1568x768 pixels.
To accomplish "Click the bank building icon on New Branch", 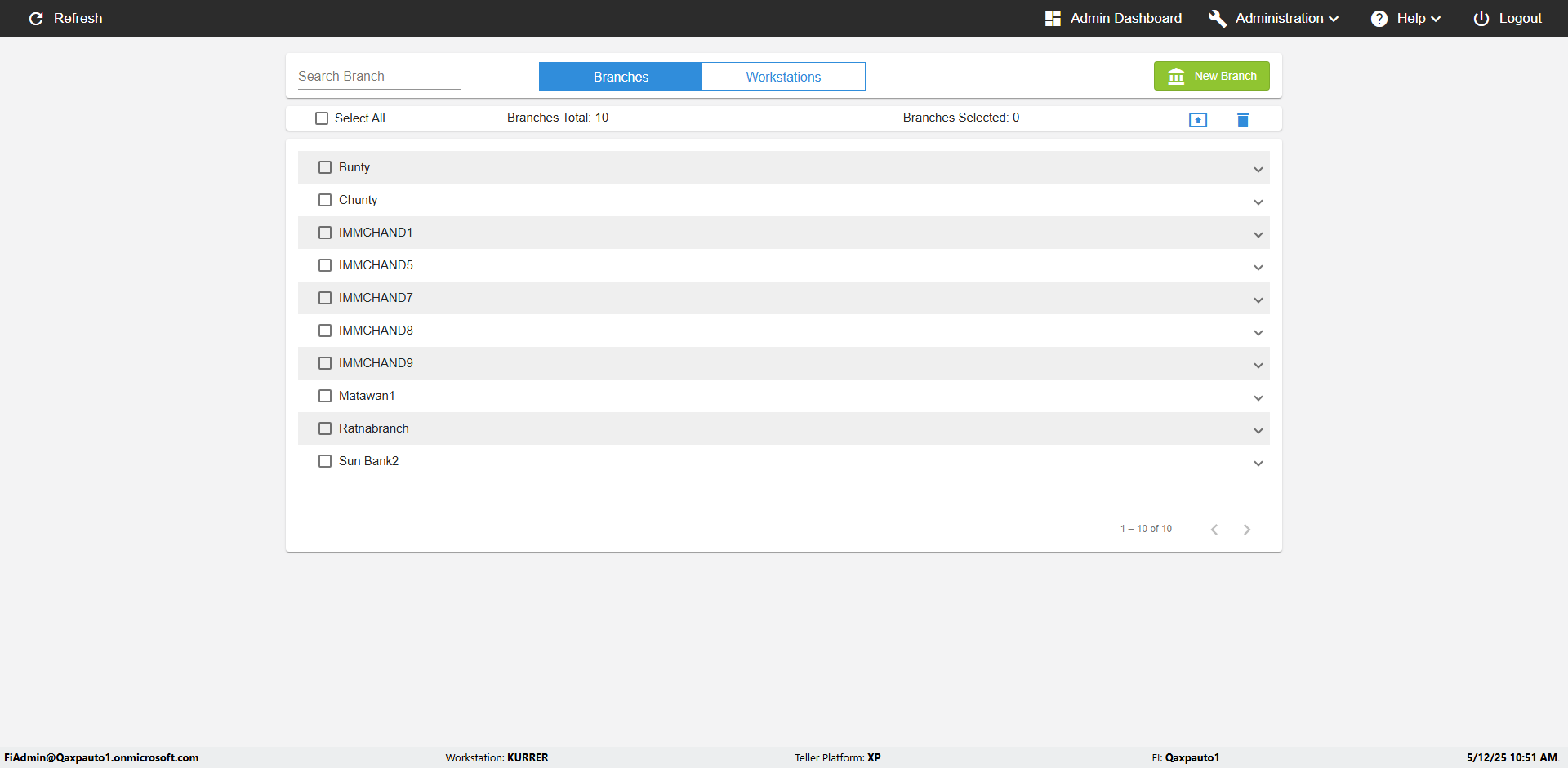I will (1176, 76).
